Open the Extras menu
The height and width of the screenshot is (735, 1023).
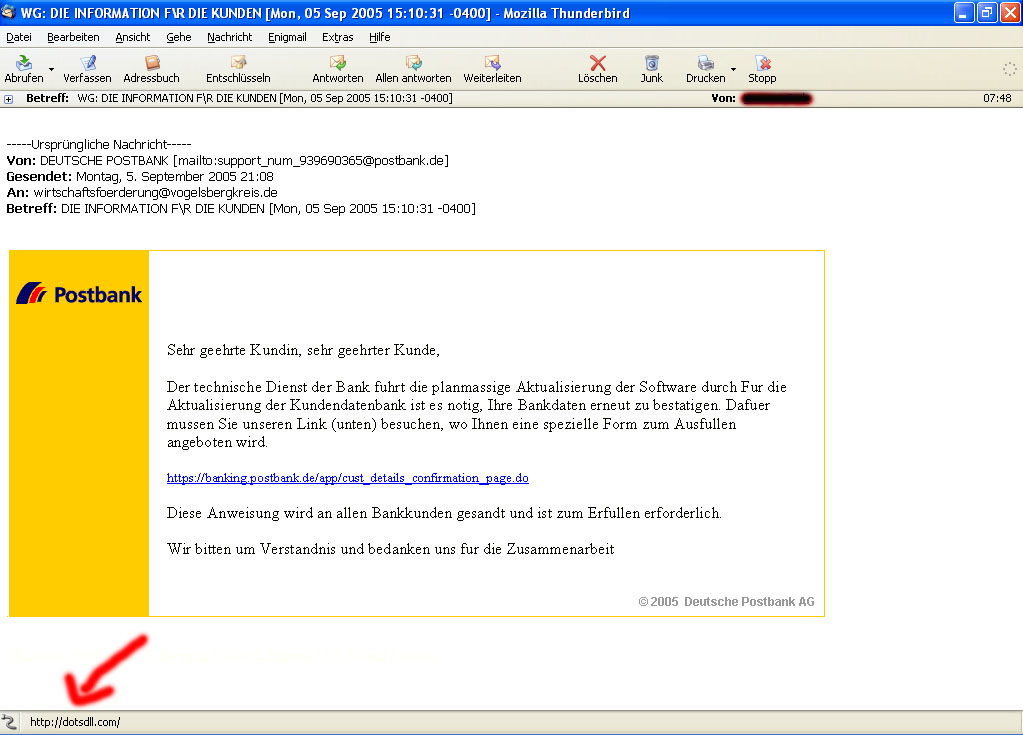(x=337, y=37)
